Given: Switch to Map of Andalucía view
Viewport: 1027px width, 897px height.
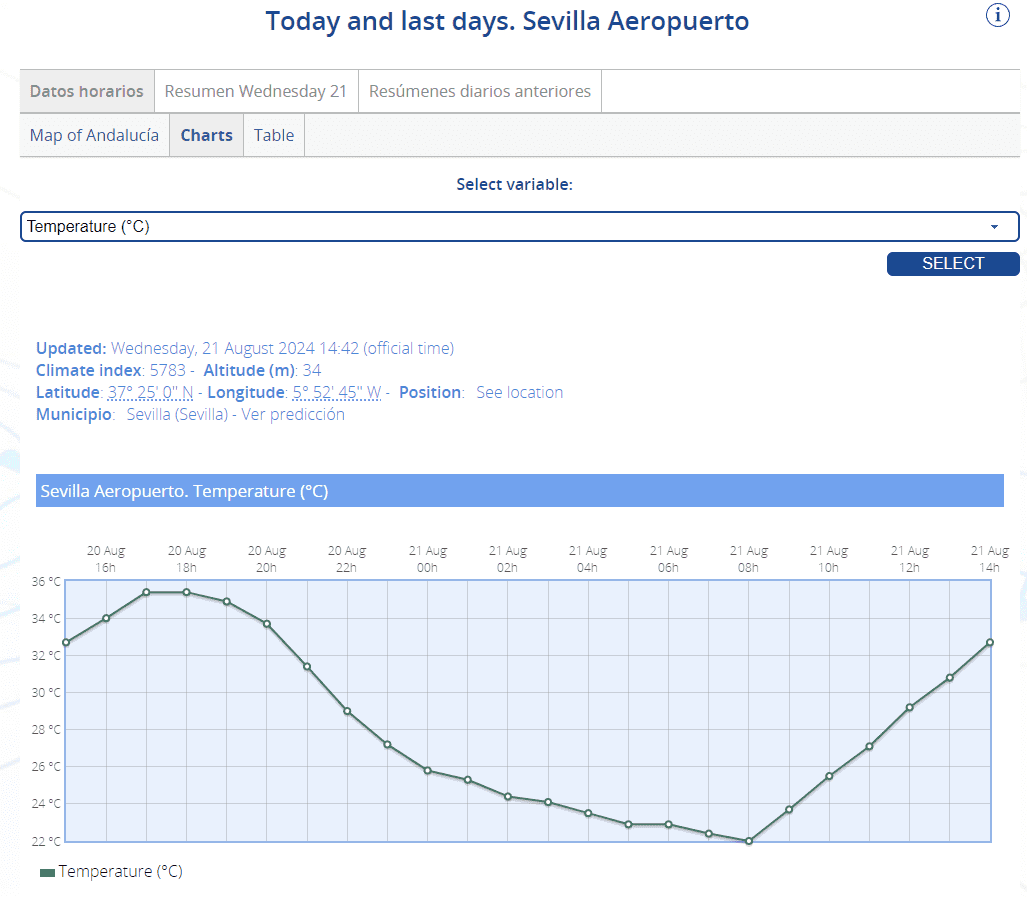Looking at the screenshot, I should pyautogui.click(x=94, y=135).
